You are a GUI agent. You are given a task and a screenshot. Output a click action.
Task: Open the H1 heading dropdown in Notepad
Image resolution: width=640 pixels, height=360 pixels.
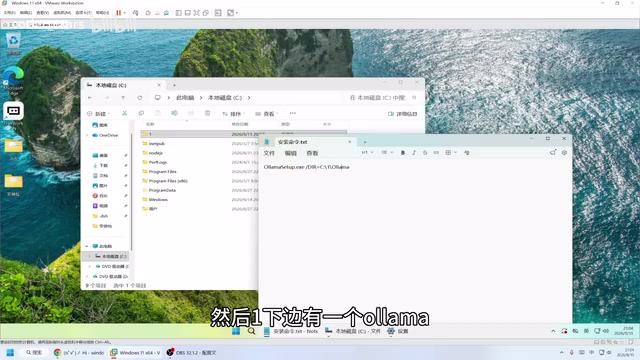click(x=367, y=152)
